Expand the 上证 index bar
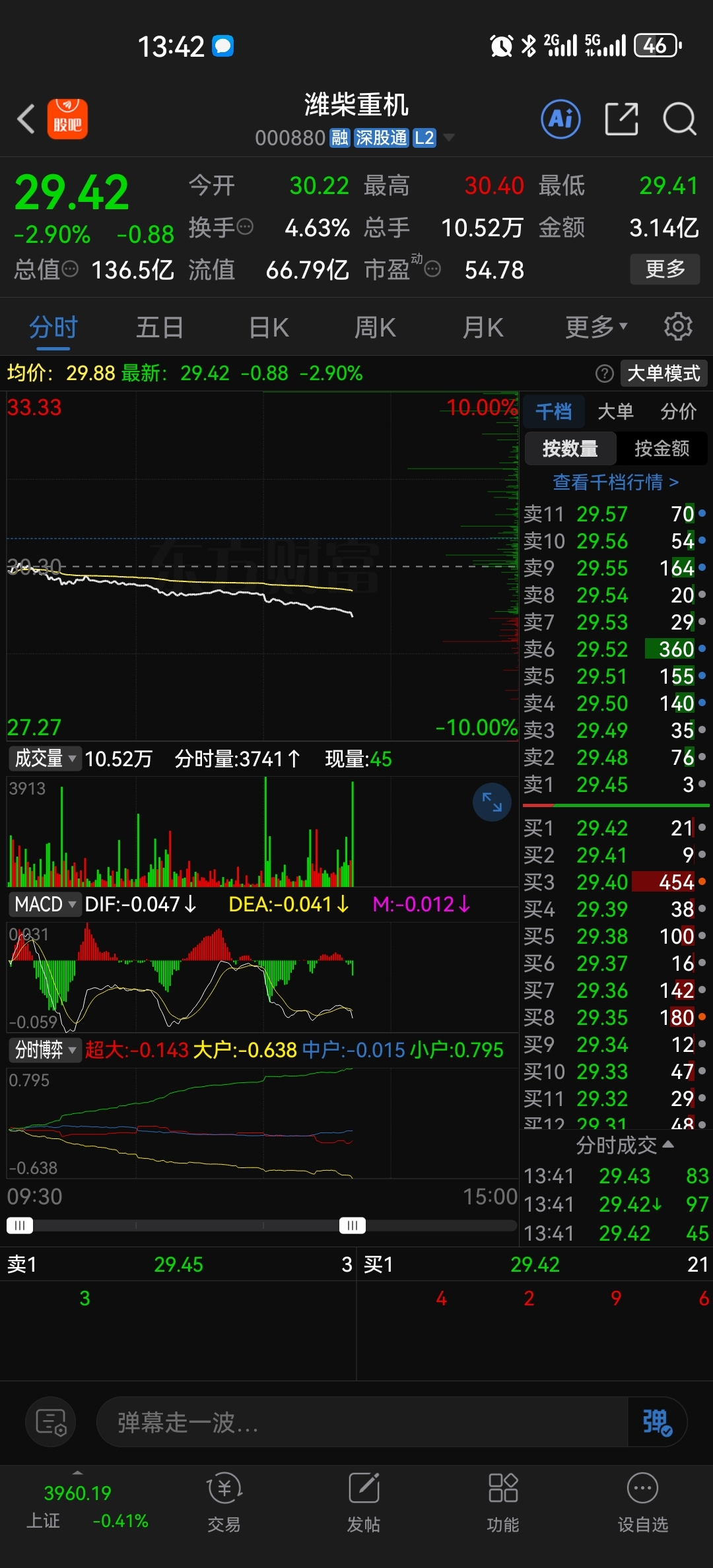The image size is (713, 1568). [x=78, y=1473]
